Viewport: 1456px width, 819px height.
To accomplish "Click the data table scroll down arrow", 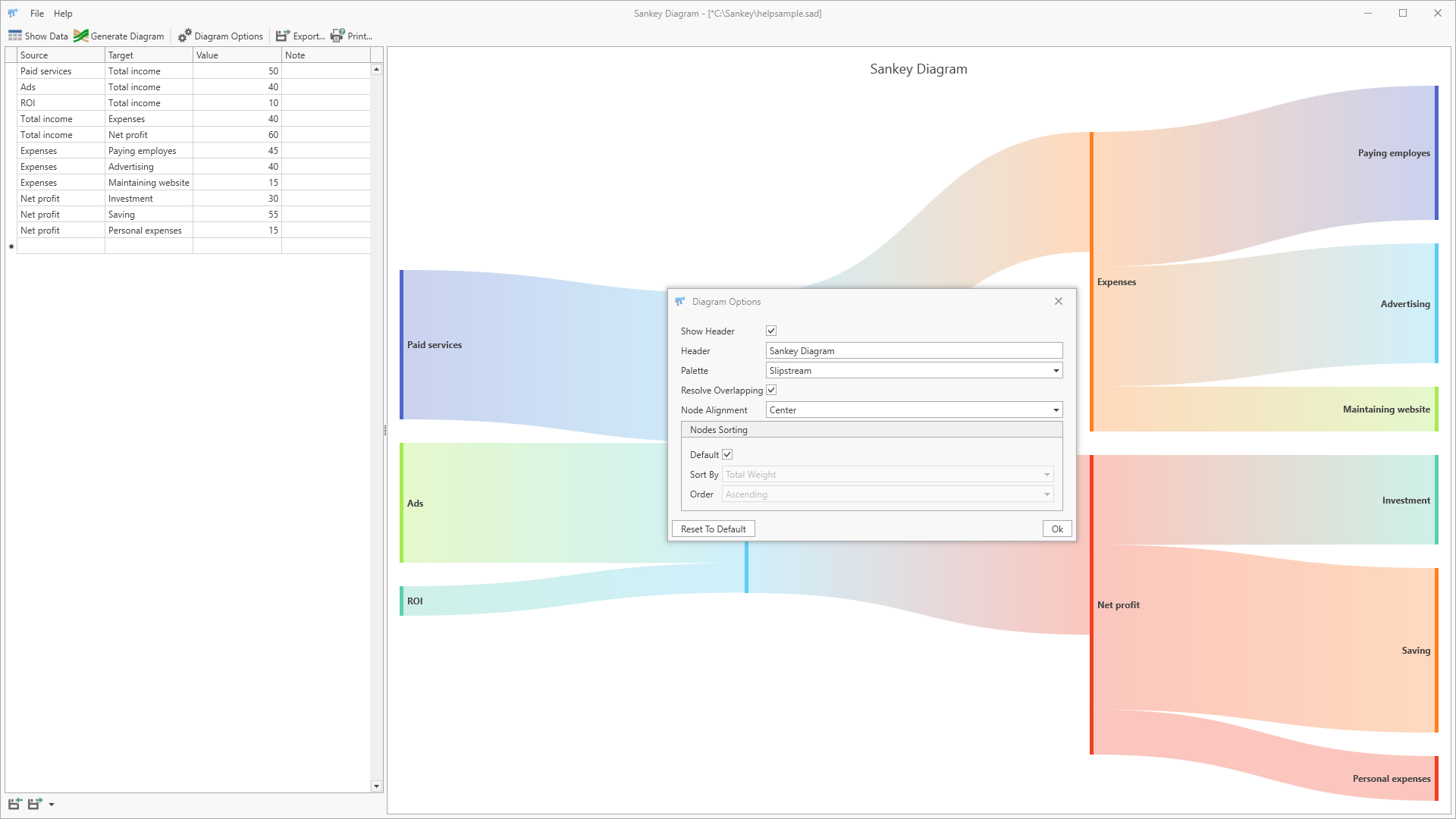I will tap(376, 786).
